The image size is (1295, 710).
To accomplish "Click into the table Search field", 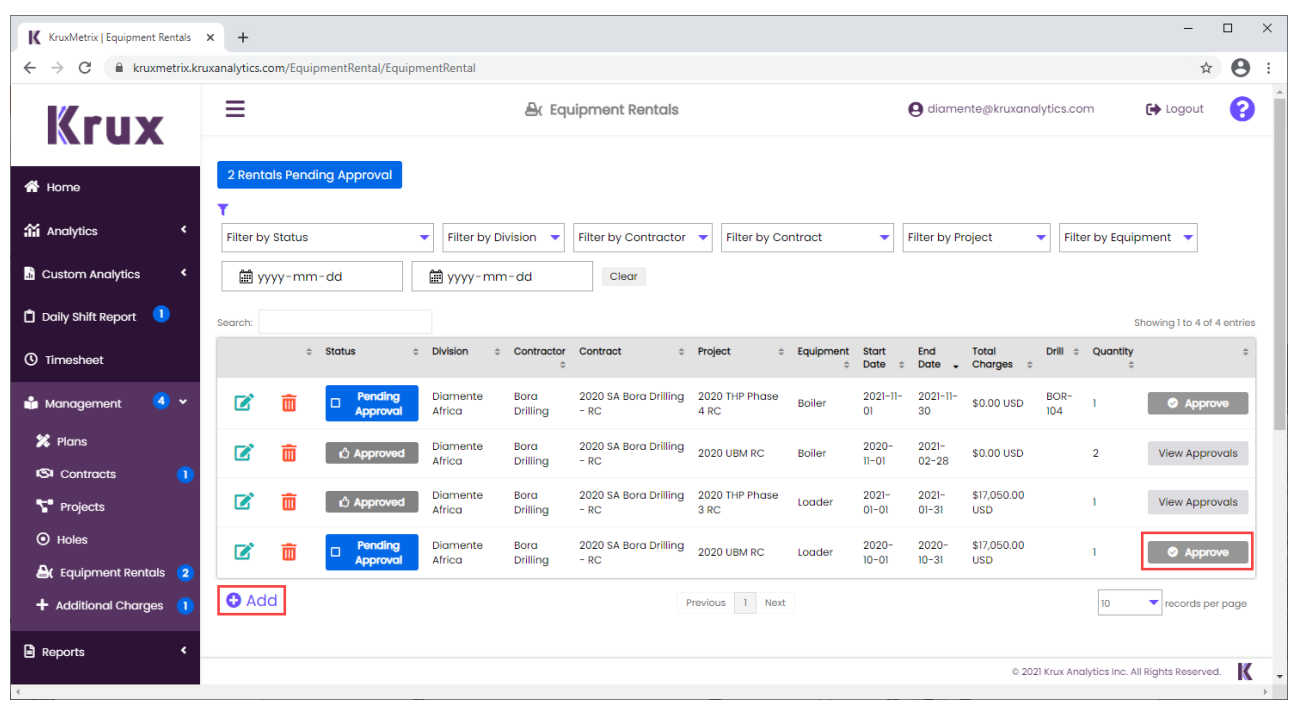I will [345, 322].
